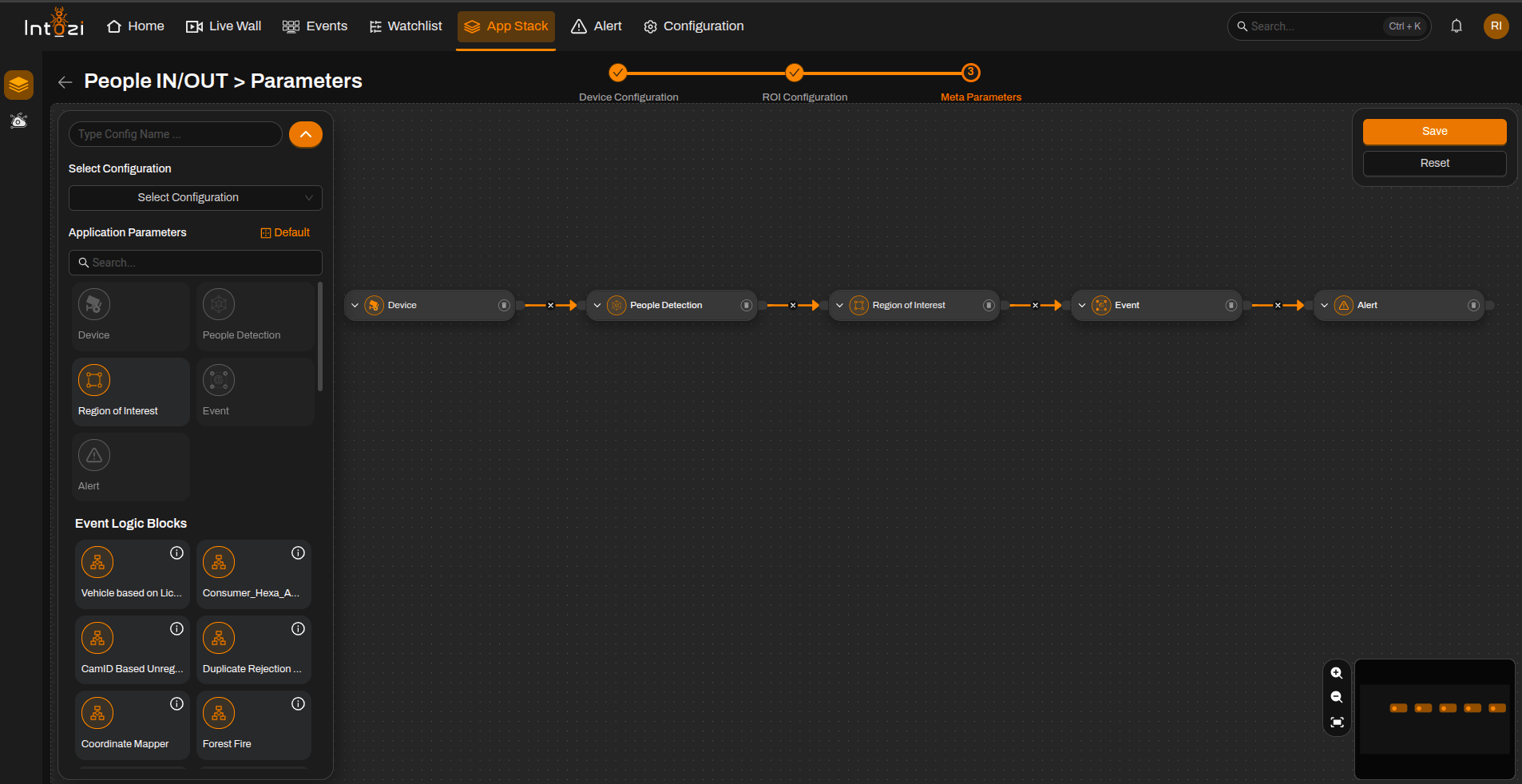Open the Live Wall menu
This screenshot has width=1522, height=784.
[x=224, y=26]
